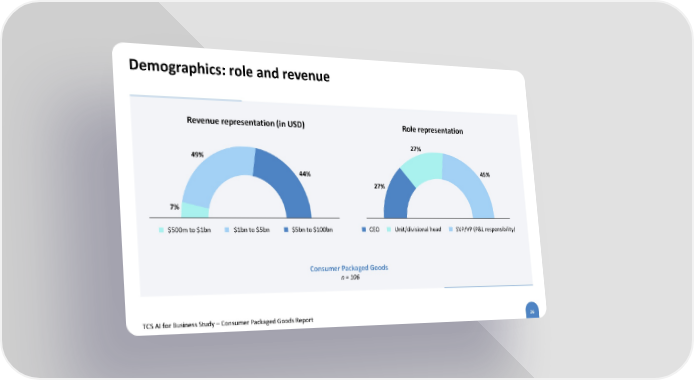Click the 44% data label
The width and height of the screenshot is (694, 380).
pos(305,174)
